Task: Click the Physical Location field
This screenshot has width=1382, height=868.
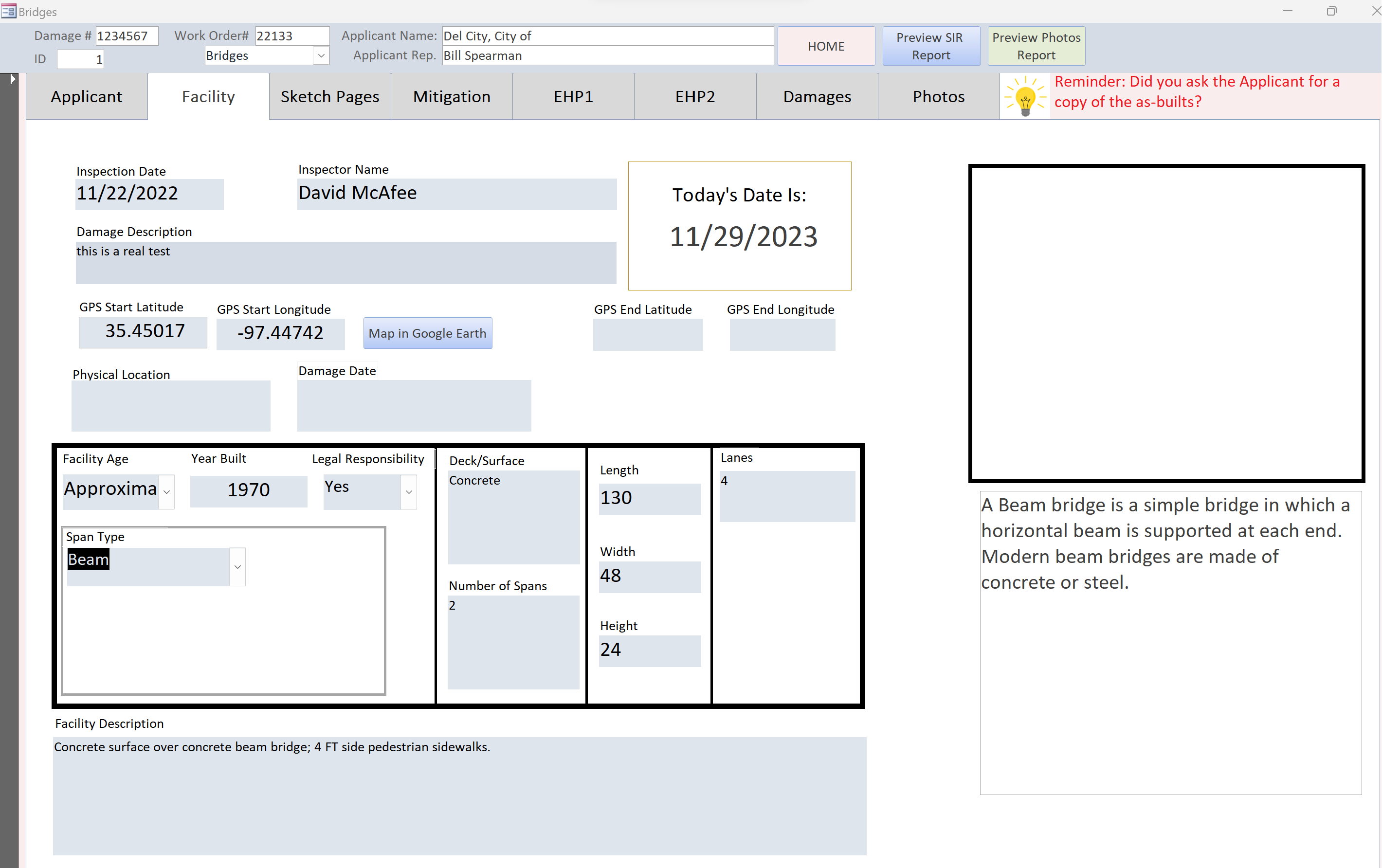Action: (x=170, y=406)
